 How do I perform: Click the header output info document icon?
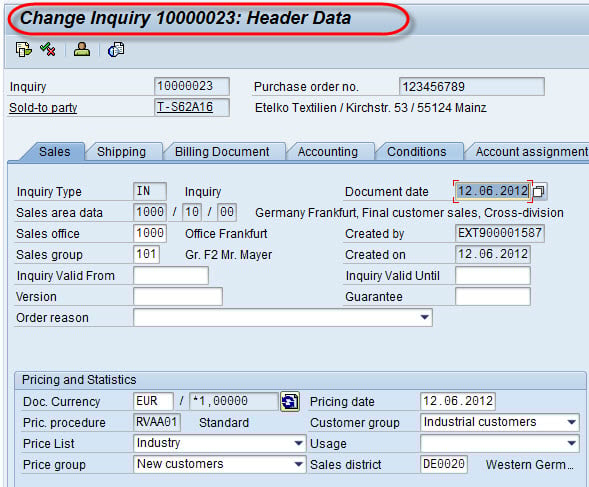click(116, 49)
